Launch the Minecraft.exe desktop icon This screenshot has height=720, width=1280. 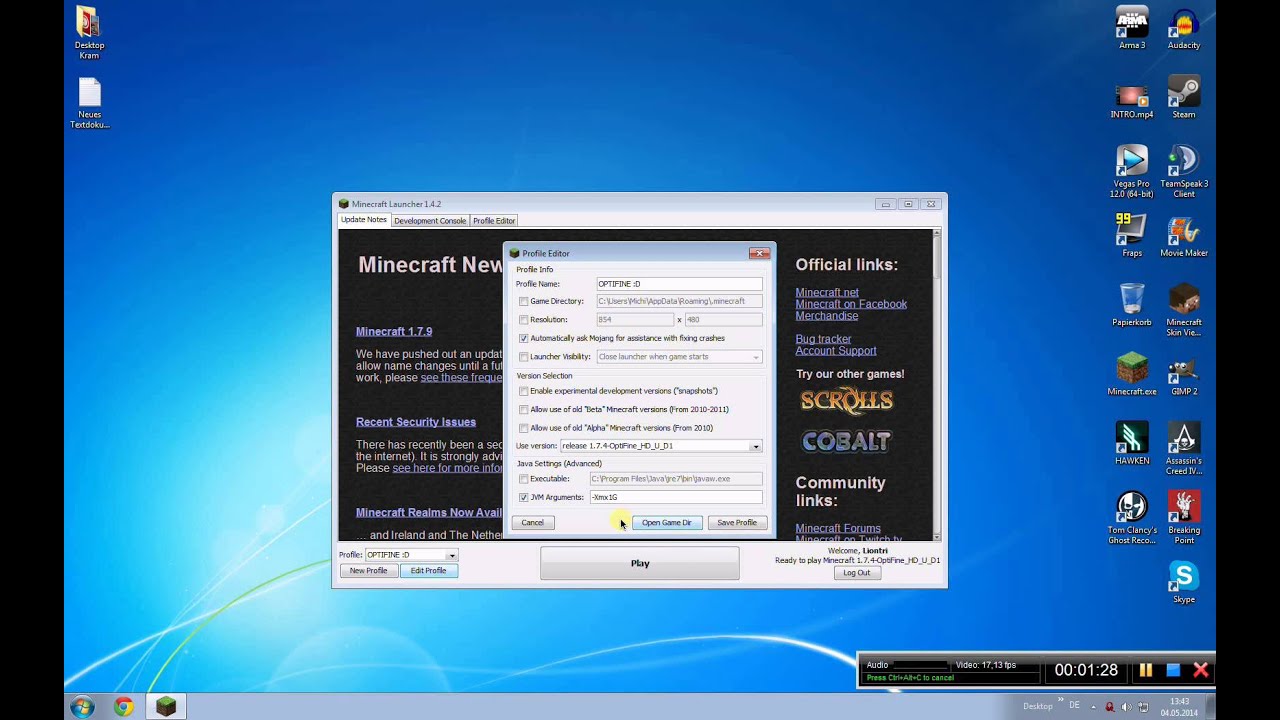click(x=1132, y=374)
